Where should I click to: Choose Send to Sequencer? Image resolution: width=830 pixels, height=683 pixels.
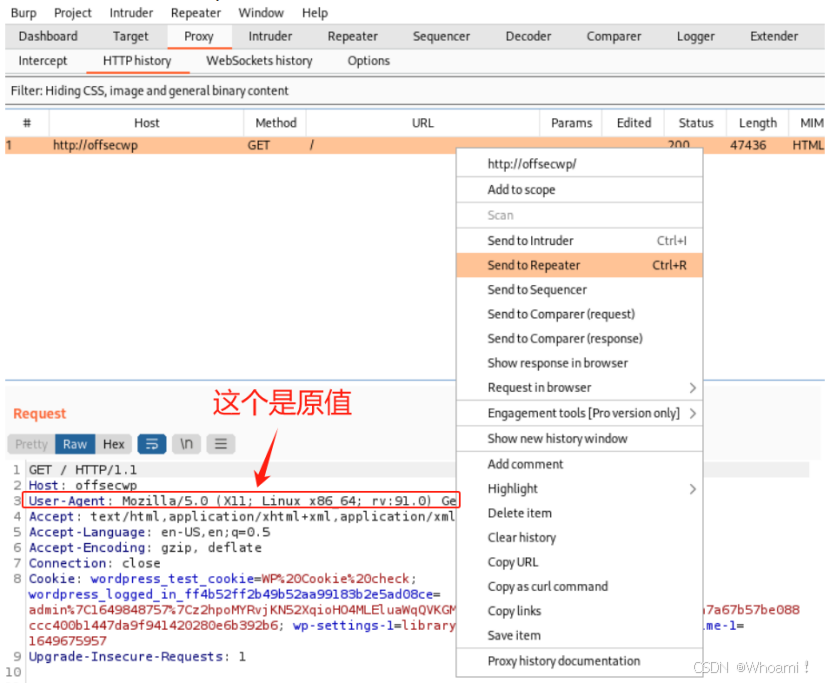(x=580, y=290)
